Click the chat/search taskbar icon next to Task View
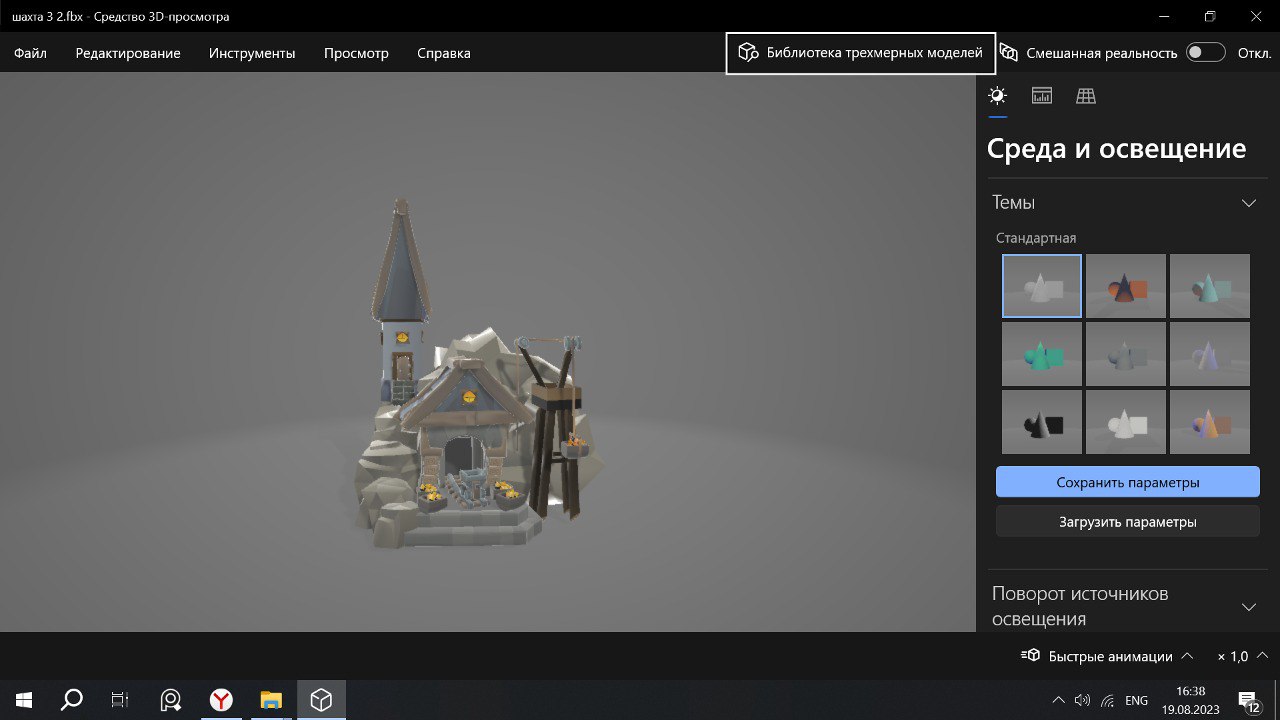This screenshot has height=720, width=1280. pyautogui.click(x=171, y=700)
